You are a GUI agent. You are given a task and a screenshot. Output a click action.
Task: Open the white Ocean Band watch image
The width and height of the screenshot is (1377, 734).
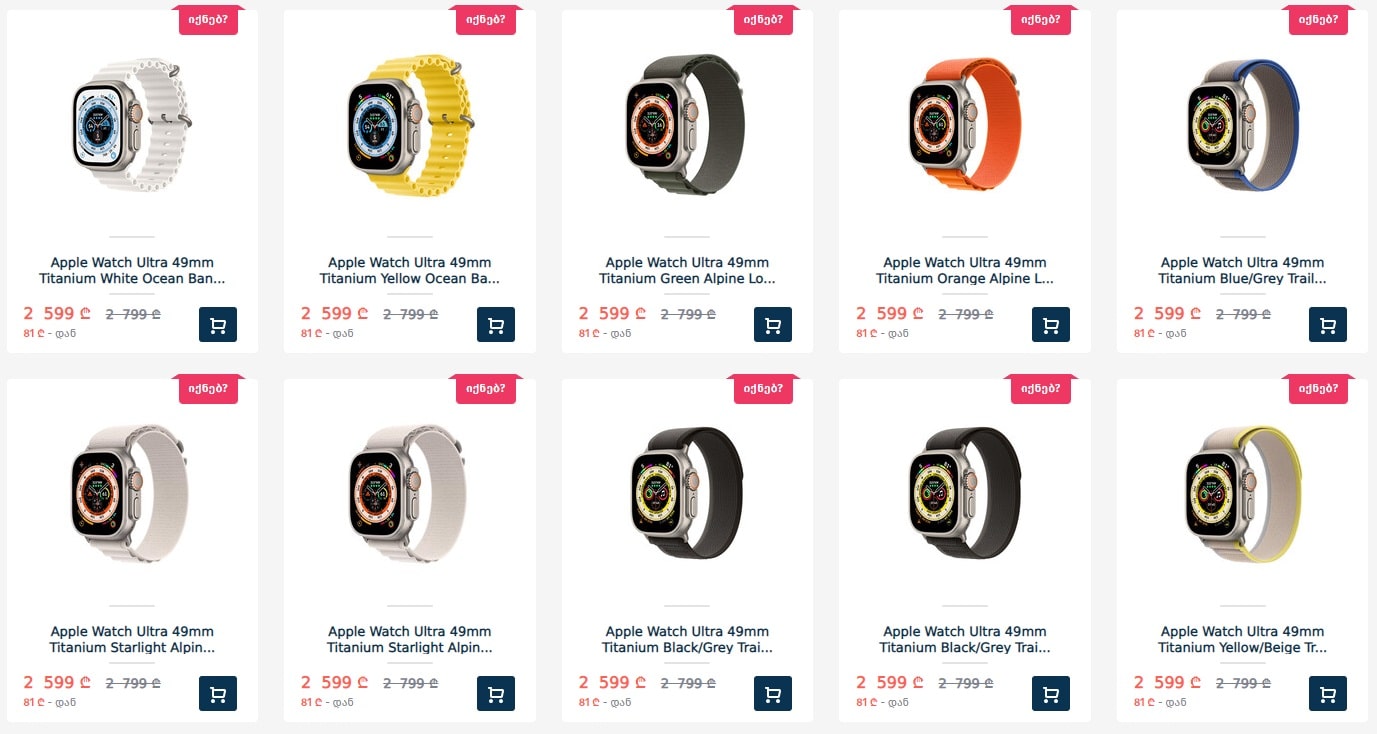pos(132,125)
